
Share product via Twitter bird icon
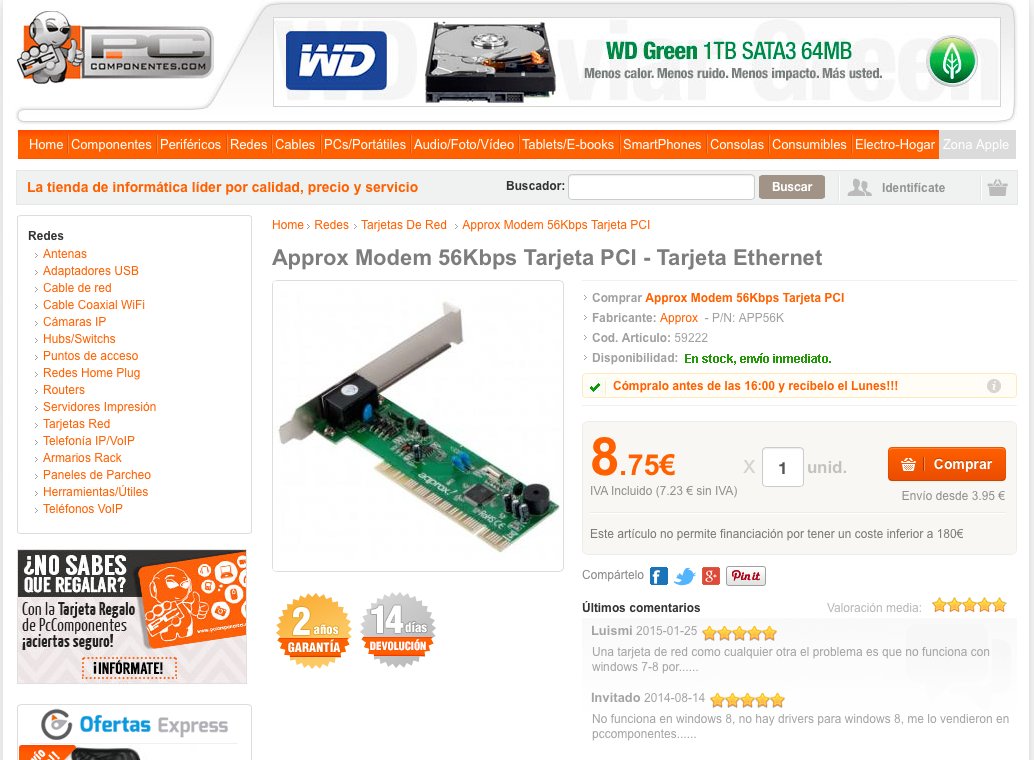tap(684, 576)
